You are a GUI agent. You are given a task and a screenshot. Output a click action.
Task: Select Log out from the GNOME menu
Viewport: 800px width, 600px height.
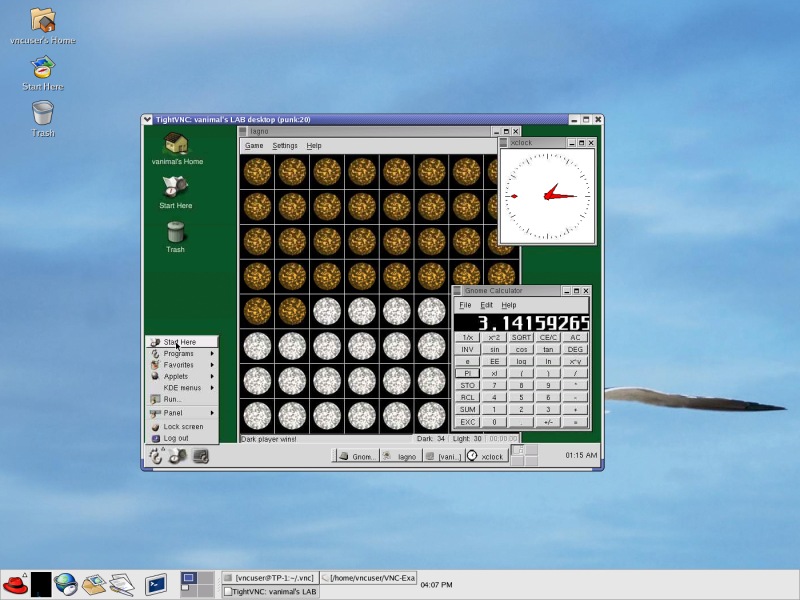[176, 438]
